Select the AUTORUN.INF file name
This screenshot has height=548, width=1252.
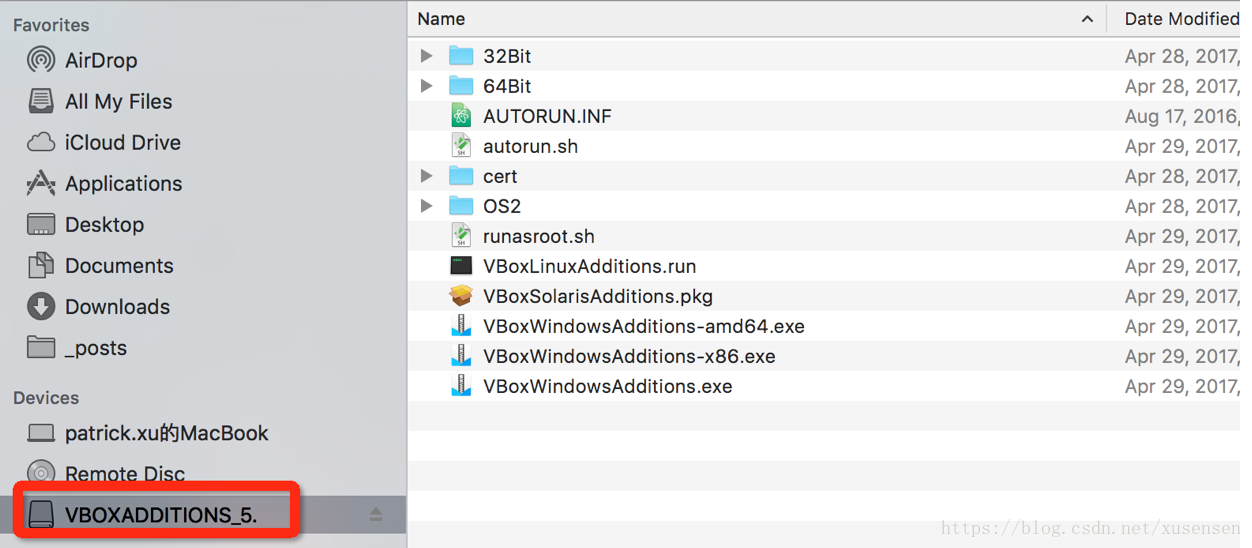[x=547, y=116]
